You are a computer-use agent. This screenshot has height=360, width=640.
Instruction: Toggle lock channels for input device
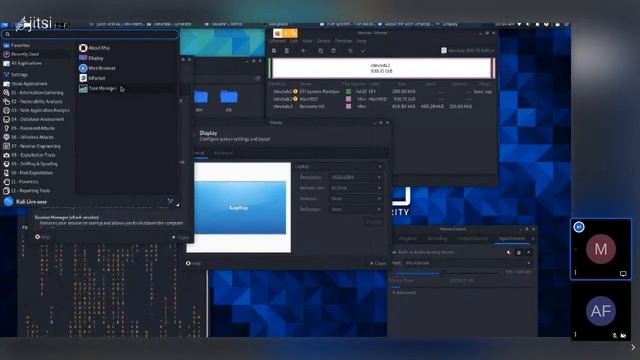point(519,253)
